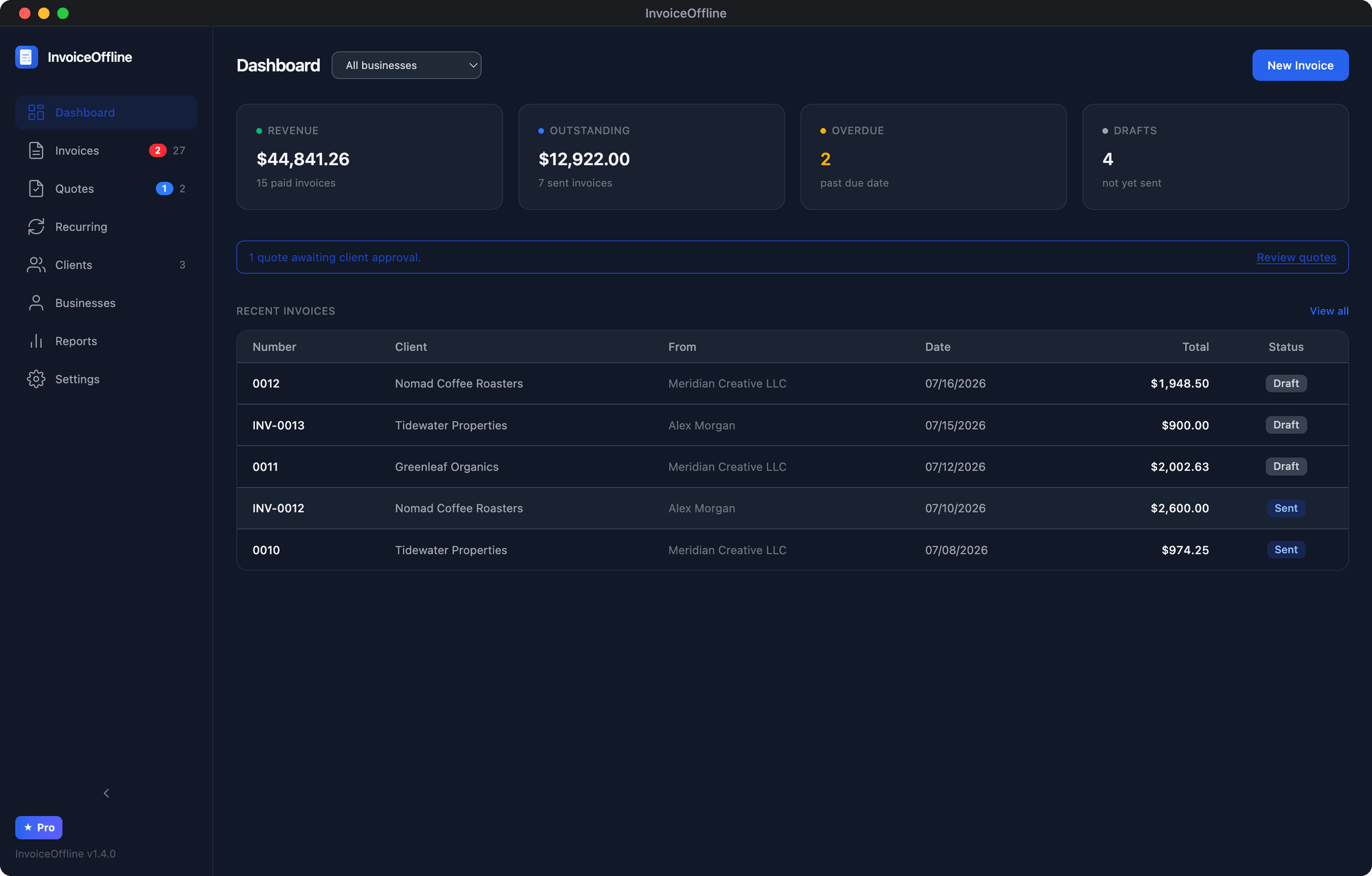Click the Pro plan badge
Image resolution: width=1372 pixels, height=876 pixels.
[39, 828]
